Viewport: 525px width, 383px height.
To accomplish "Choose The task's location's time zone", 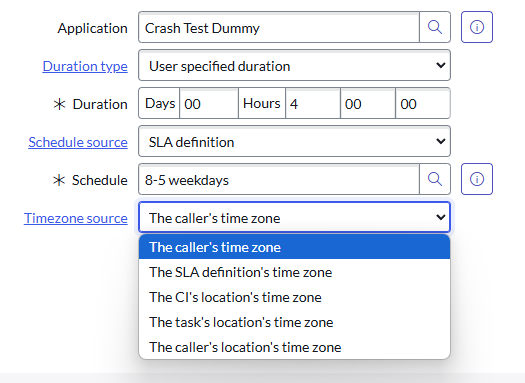I will (x=294, y=322).
